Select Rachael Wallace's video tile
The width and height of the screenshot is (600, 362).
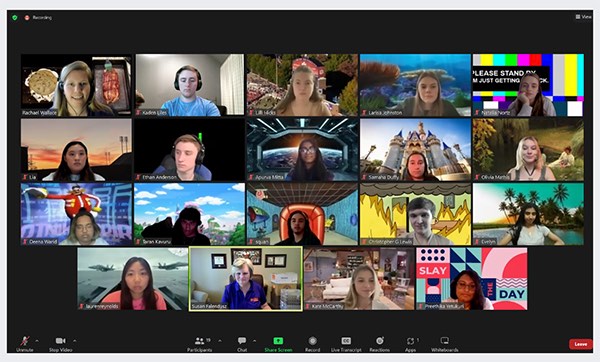[x=76, y=85]
